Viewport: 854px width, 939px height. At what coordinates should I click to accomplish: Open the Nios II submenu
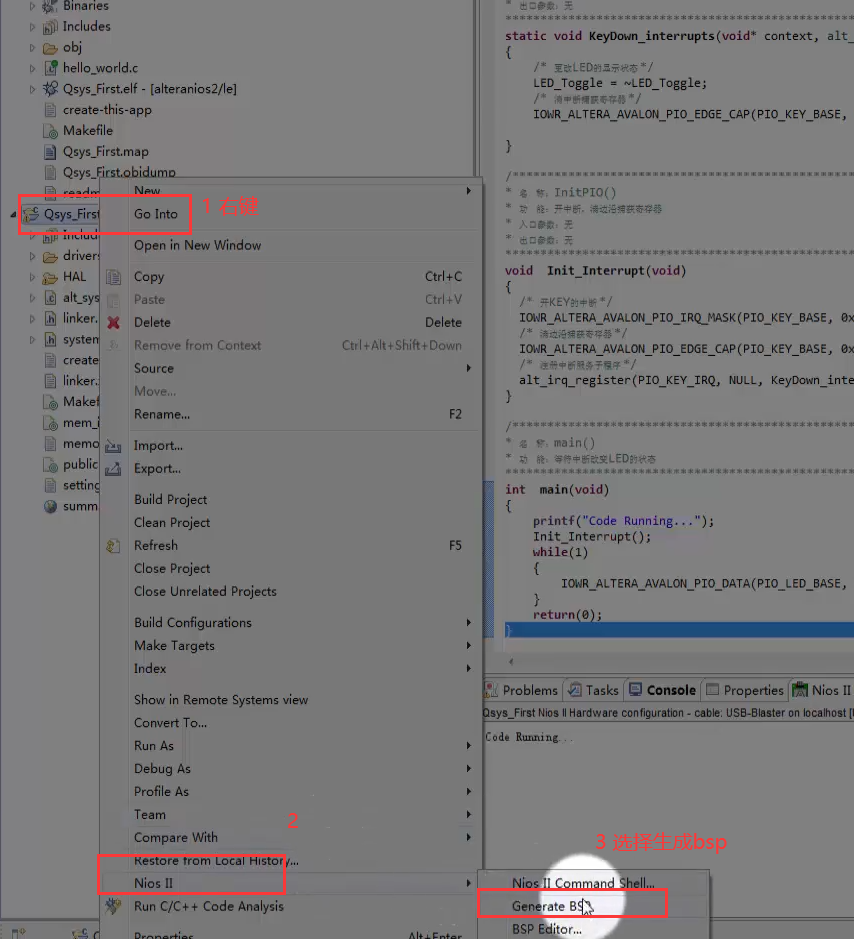[x=290, y=883]
